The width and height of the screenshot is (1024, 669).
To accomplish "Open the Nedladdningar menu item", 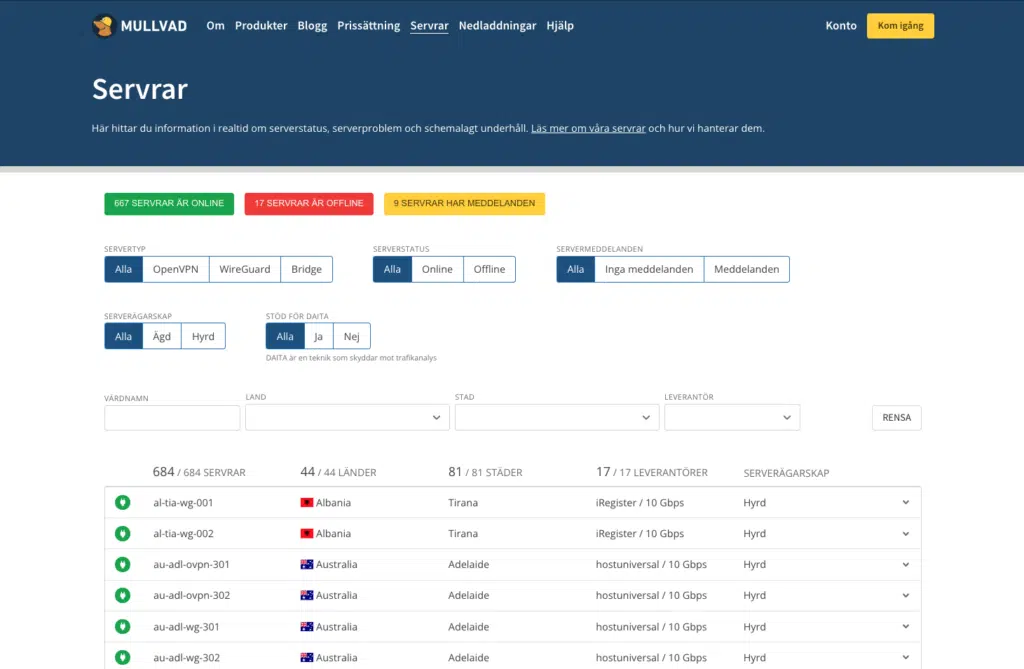I will pyautogui.click(x=497, y=26).
